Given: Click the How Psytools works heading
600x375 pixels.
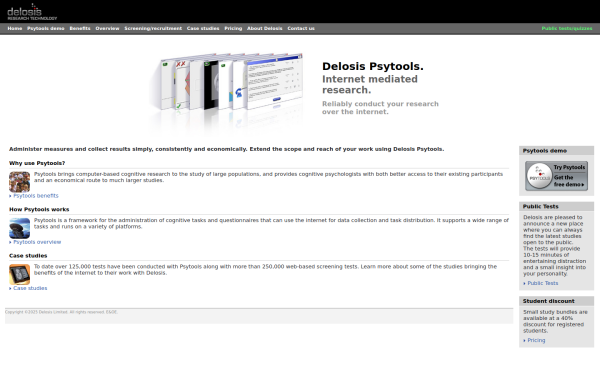Looking at the screenshot, I should point(39,209).
